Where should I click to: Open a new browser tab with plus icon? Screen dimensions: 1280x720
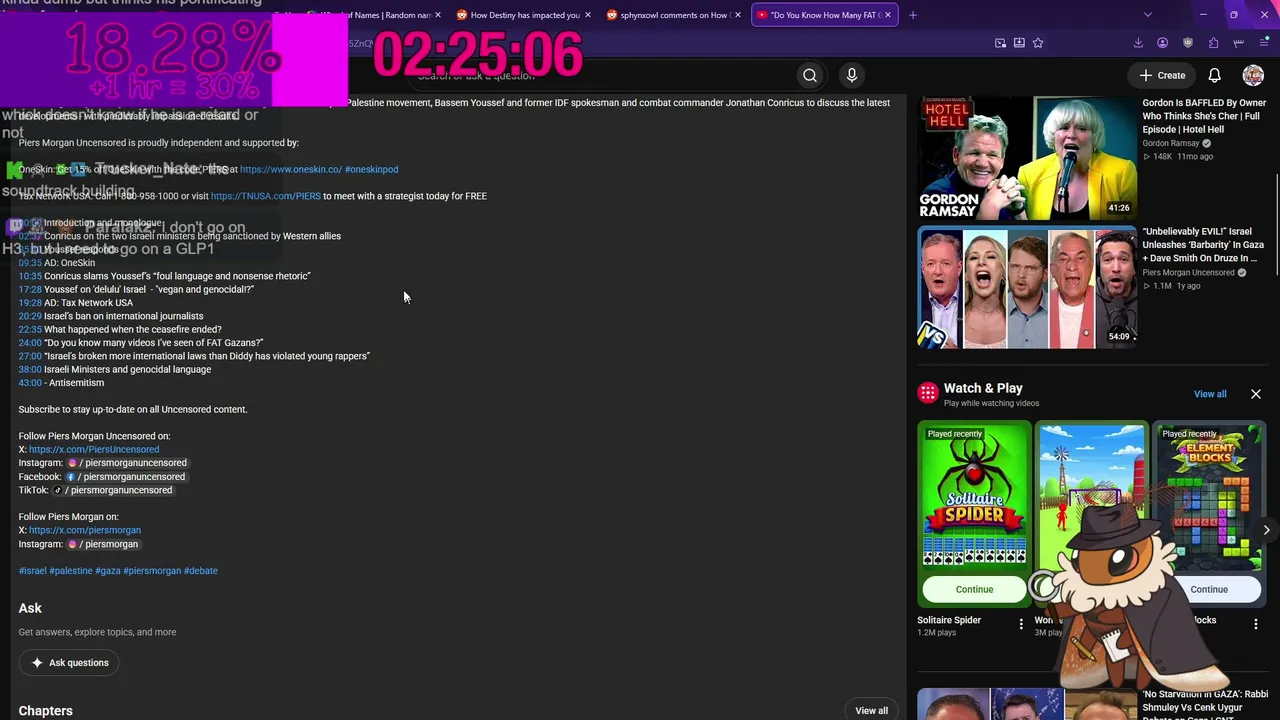(x=912, y=15)
